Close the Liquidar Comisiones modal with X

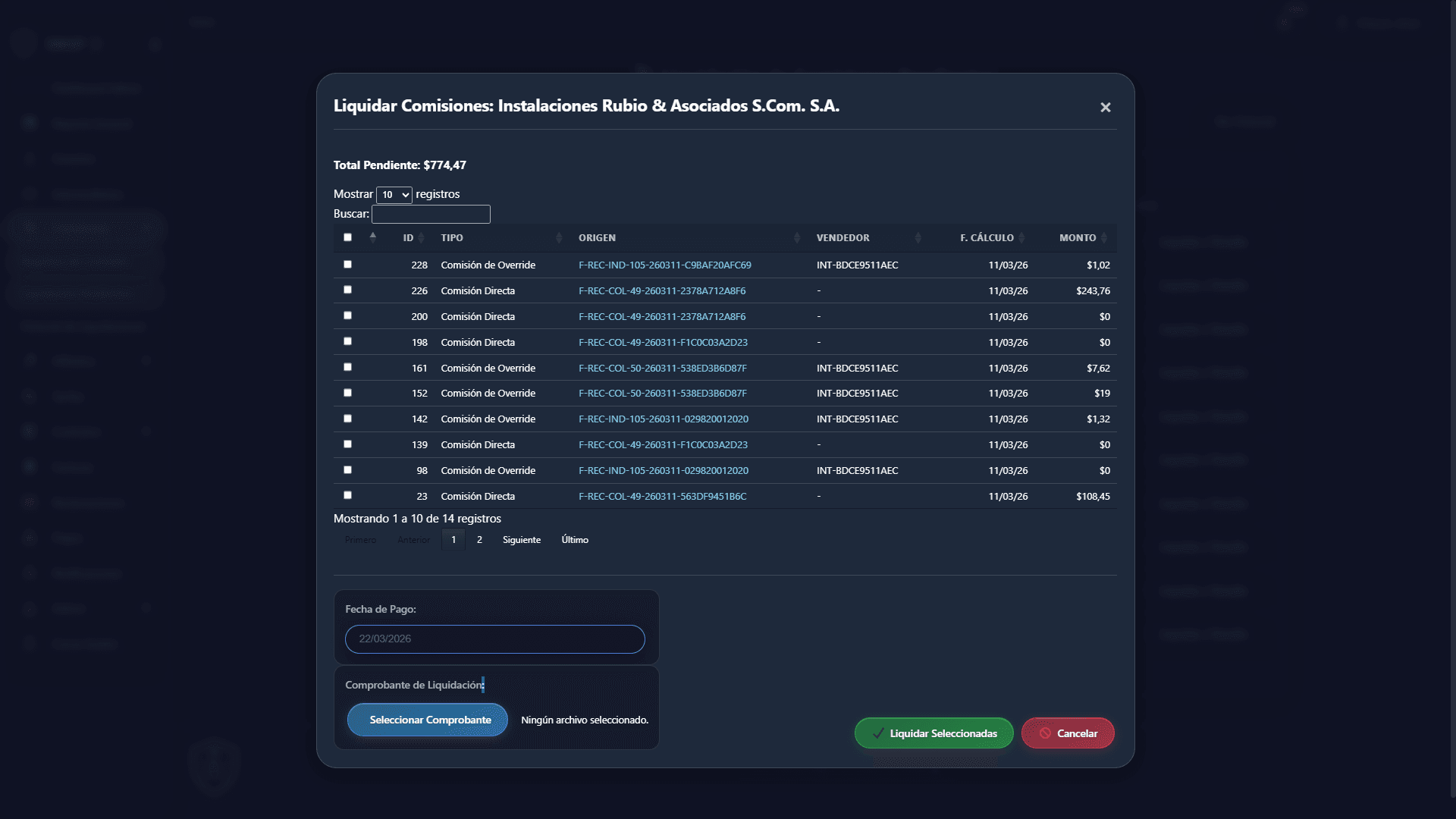click(1105, 108)
